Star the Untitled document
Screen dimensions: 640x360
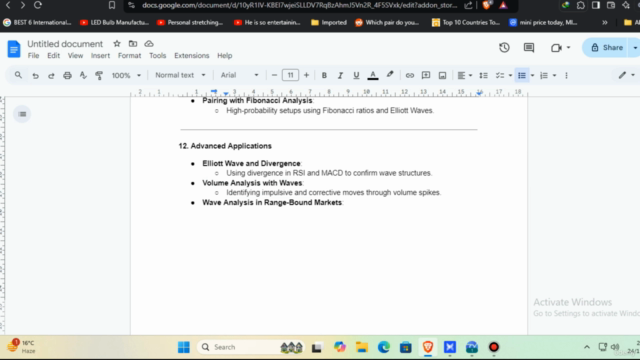tap(117, 44)
